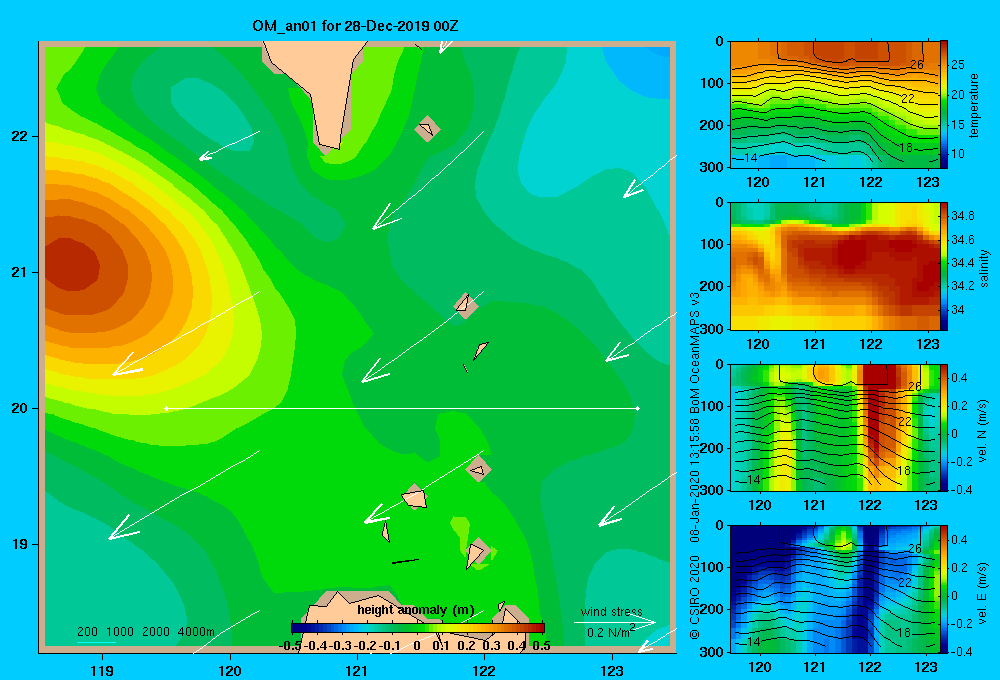1000x680 pixels.
Task: Click the 'vel. E (m/s)' label
Action: coord(982,592)
